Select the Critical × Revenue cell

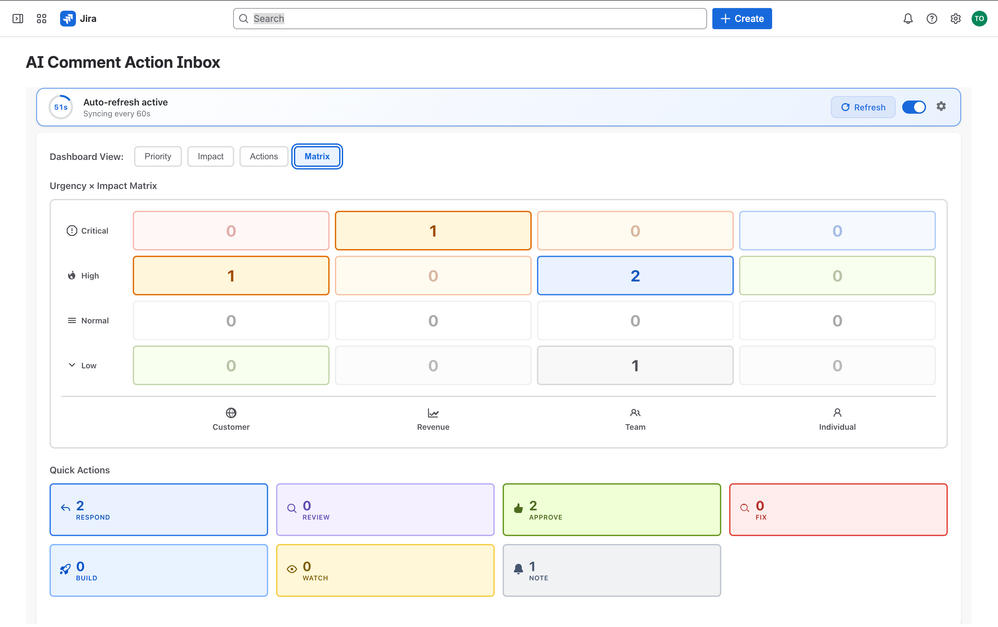pyautogui.click(x=433, y=230)
